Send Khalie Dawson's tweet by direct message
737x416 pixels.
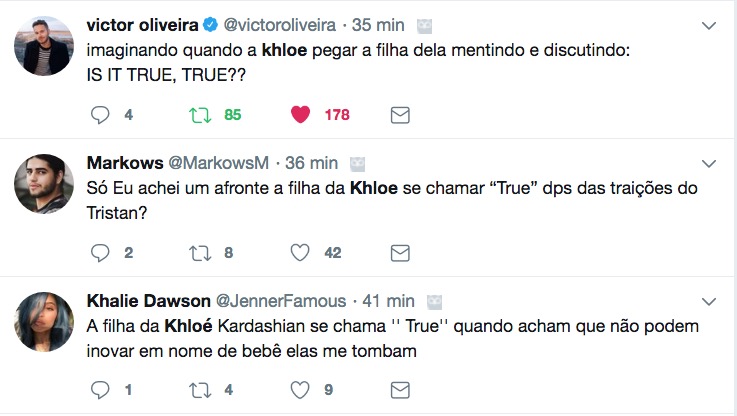tap(399, 390)
